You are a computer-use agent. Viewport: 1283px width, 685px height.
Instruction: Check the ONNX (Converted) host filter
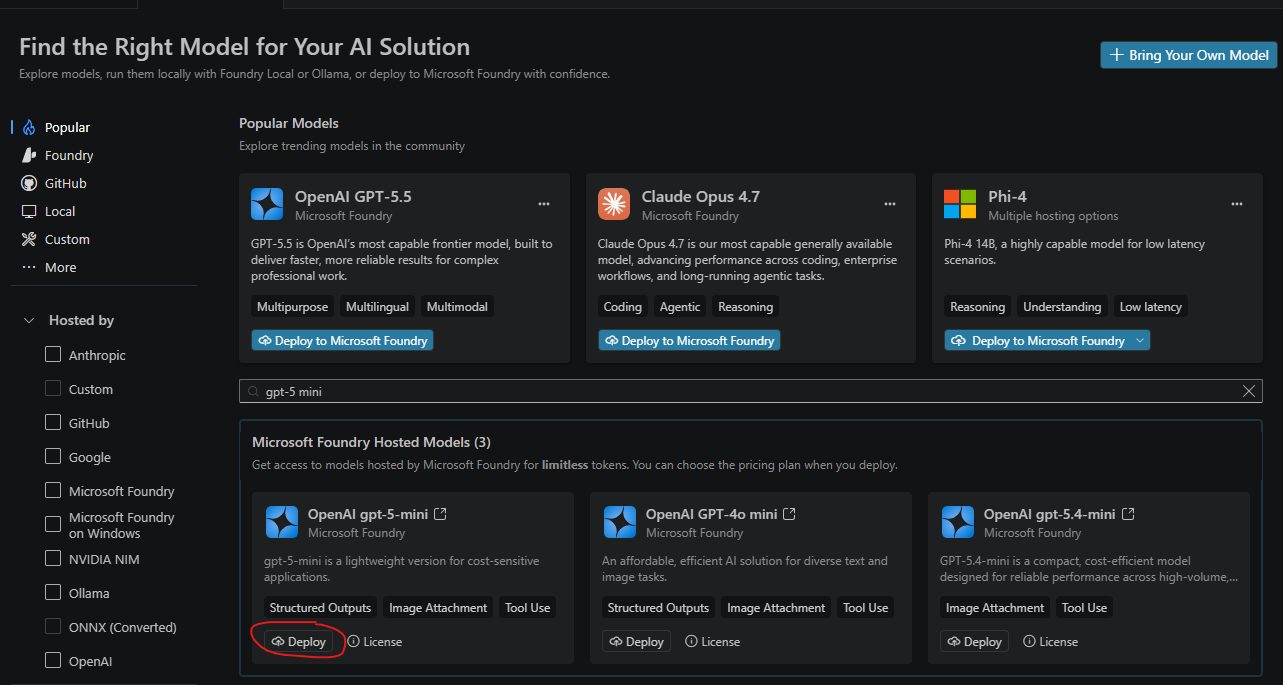pos(53,627)
